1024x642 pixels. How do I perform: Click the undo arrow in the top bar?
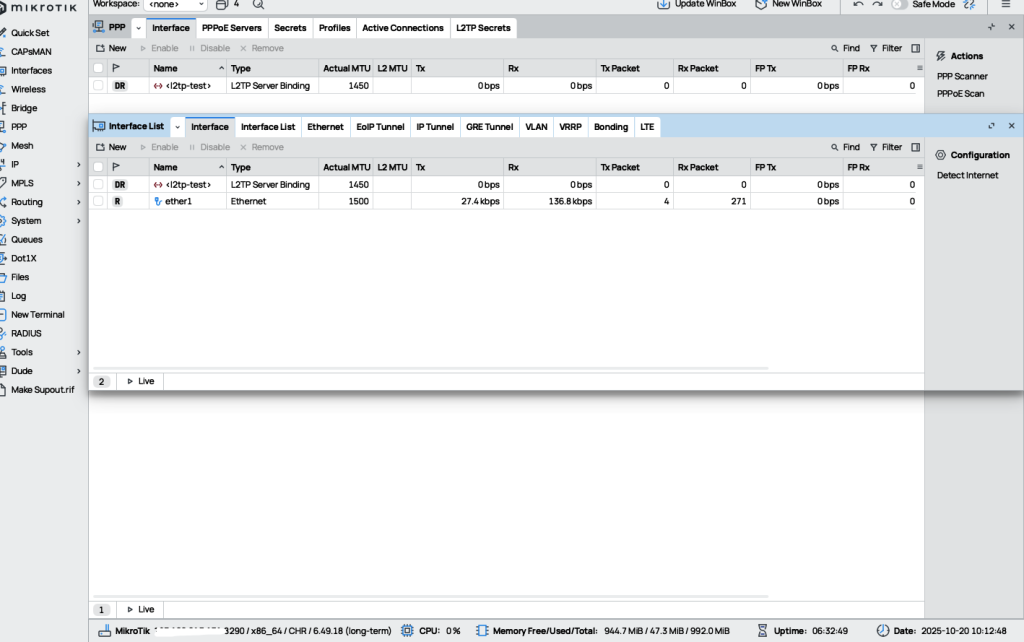[858, 4]
